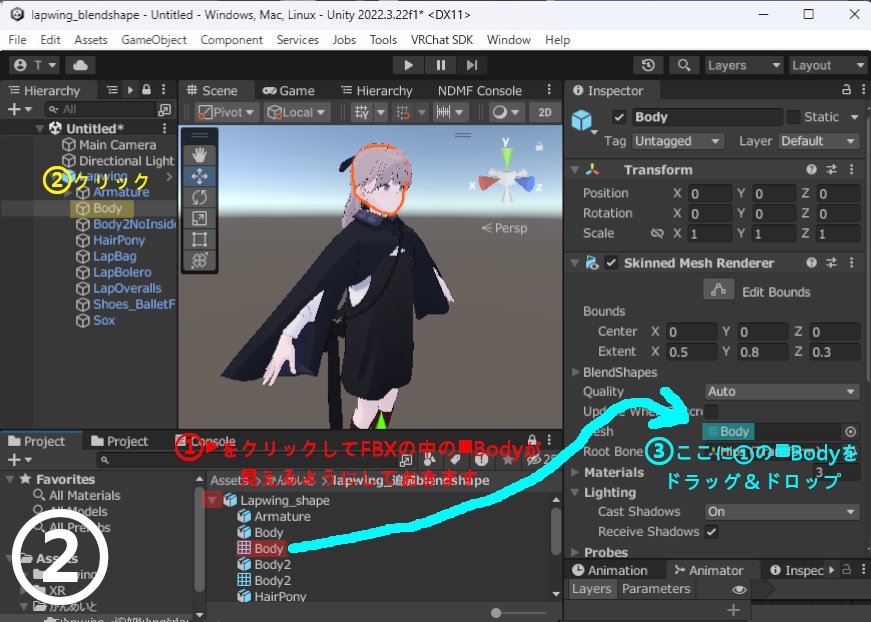Open the Pivot handle position dropdown
Viewport: 871px width, 622px height.
226,113
